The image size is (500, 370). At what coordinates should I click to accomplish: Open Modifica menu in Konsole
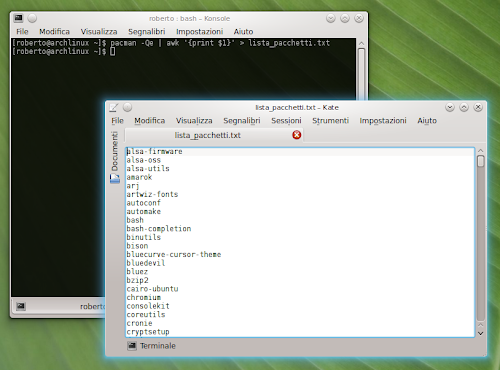54,32
